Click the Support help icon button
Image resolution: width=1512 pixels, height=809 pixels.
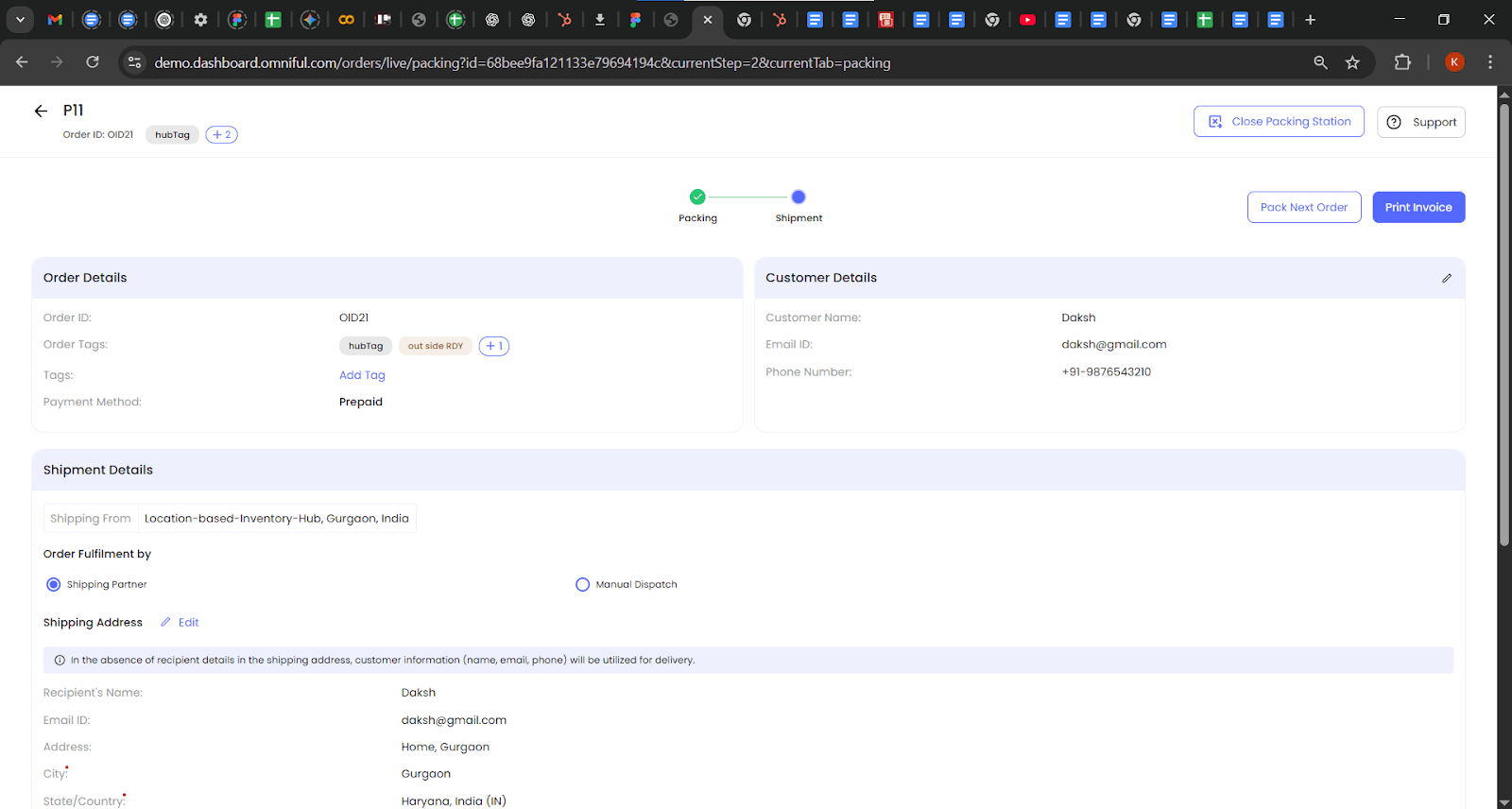[x=1420, y=123]
